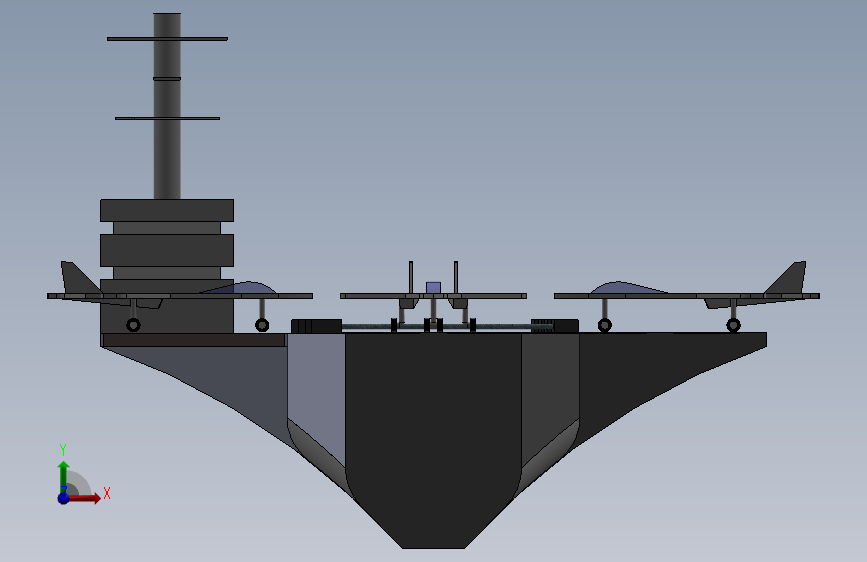Select the topmost crossbar antenna on the mast
This screenshot has width=867, height=562.
(x=168, y=39)
